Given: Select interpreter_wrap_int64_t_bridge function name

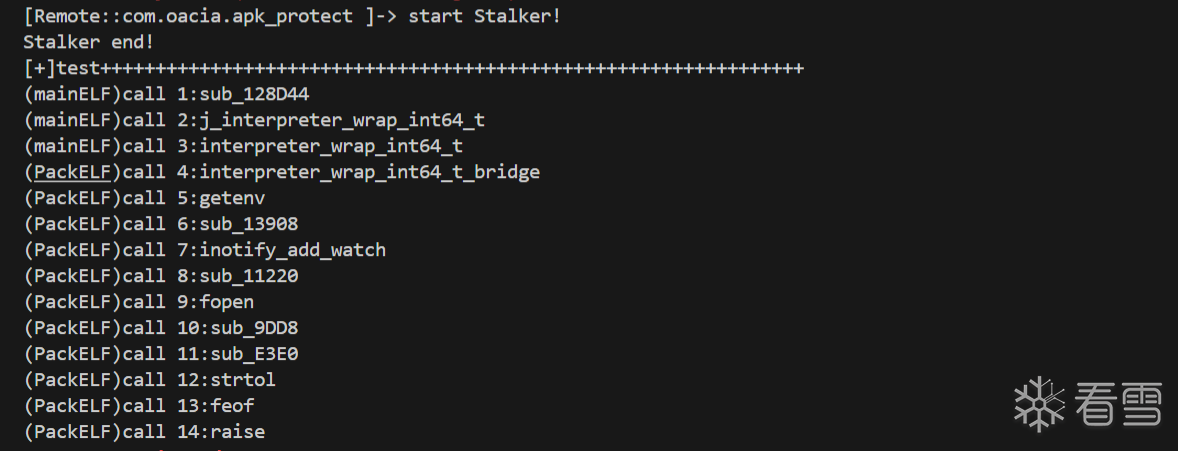Looking at the screenshot, I should [369, 172].
